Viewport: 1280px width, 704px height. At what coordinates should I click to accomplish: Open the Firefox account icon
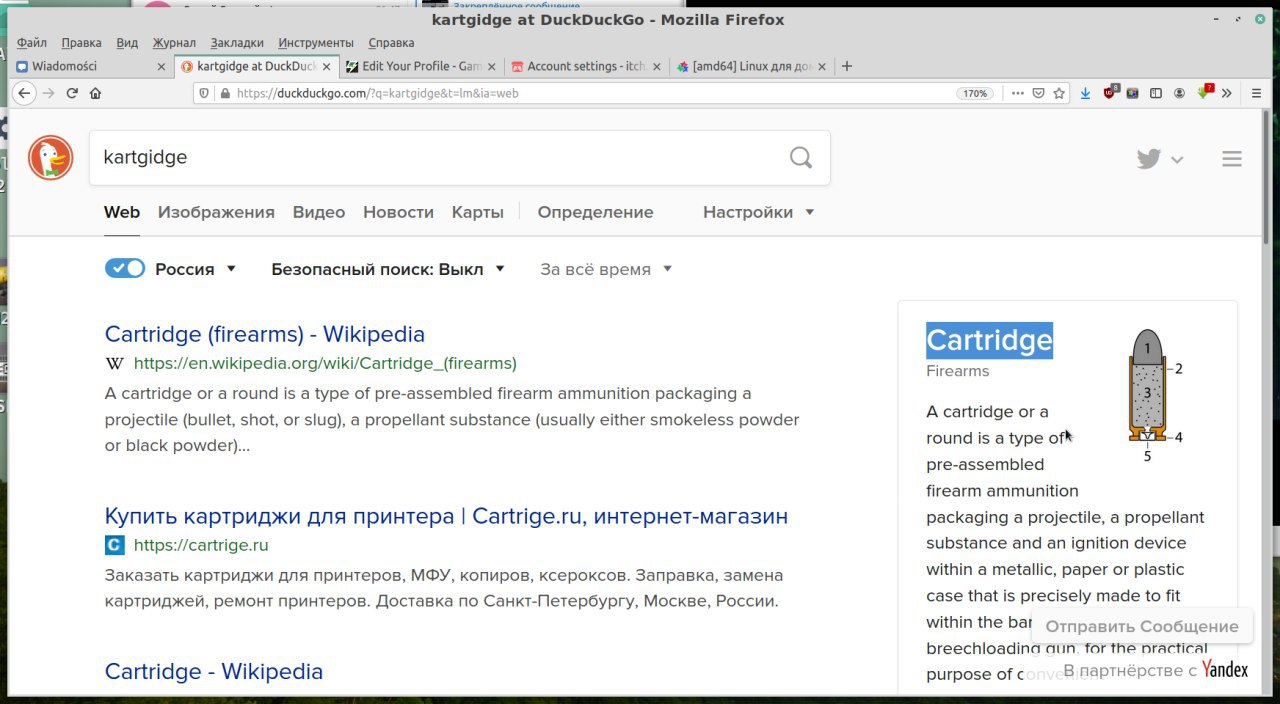tap(1180, 93)
